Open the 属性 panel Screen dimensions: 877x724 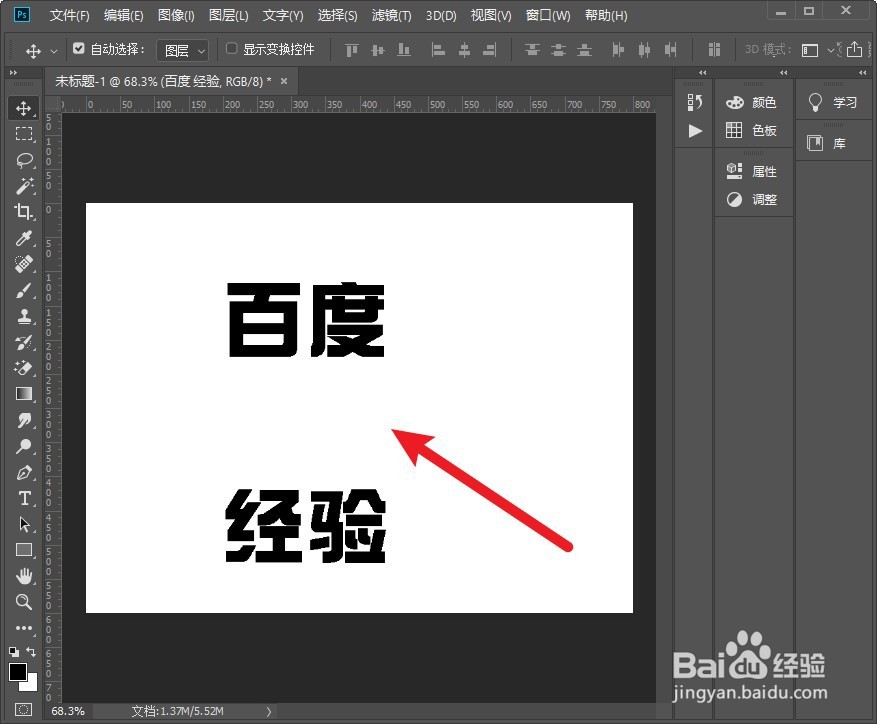(x=751, y=171)
